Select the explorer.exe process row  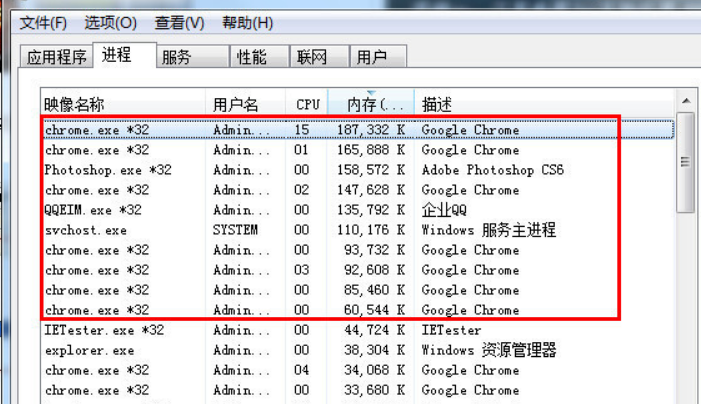pos(89,350)
